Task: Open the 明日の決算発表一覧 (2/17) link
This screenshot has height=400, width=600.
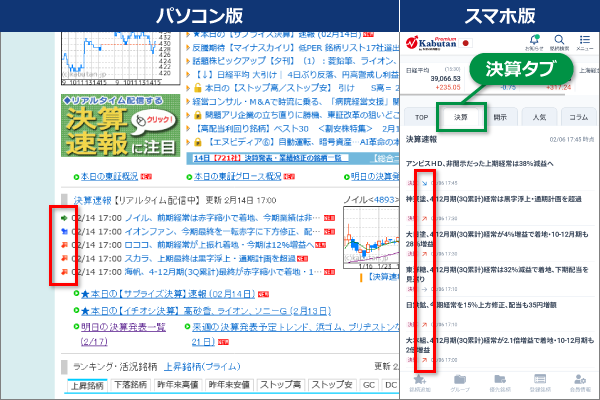Action: coord(123,334)
